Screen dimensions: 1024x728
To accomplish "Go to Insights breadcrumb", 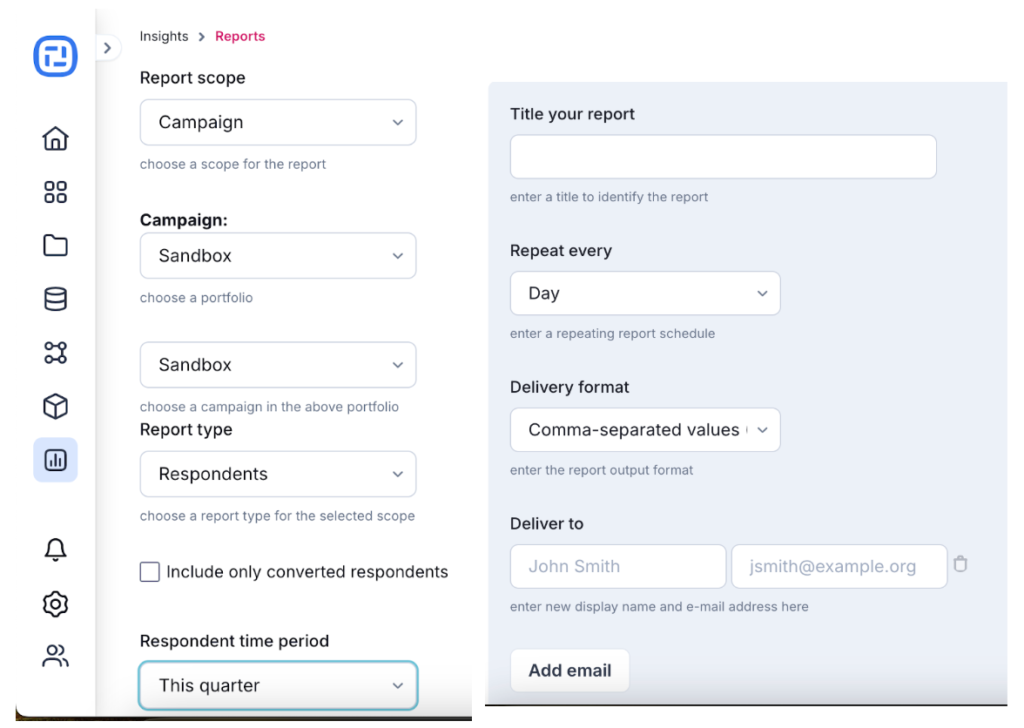I will point(164,36).
